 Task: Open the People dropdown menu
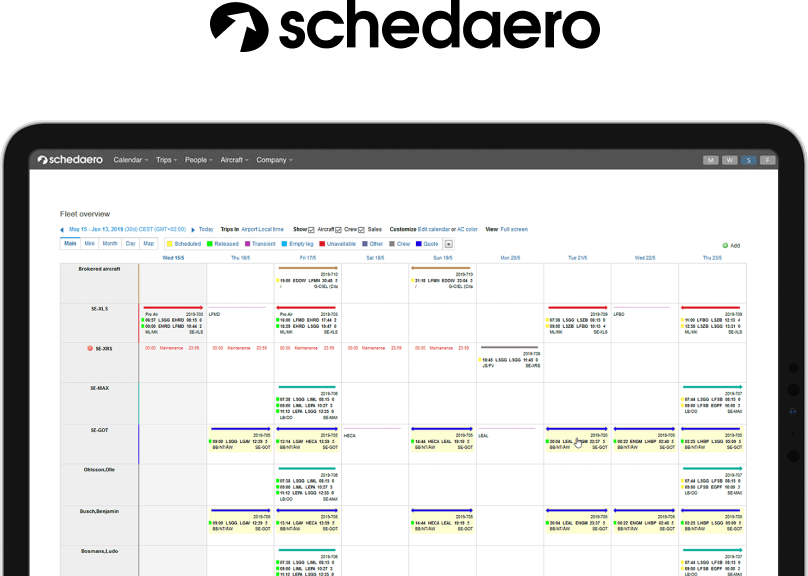coord(198,160)
